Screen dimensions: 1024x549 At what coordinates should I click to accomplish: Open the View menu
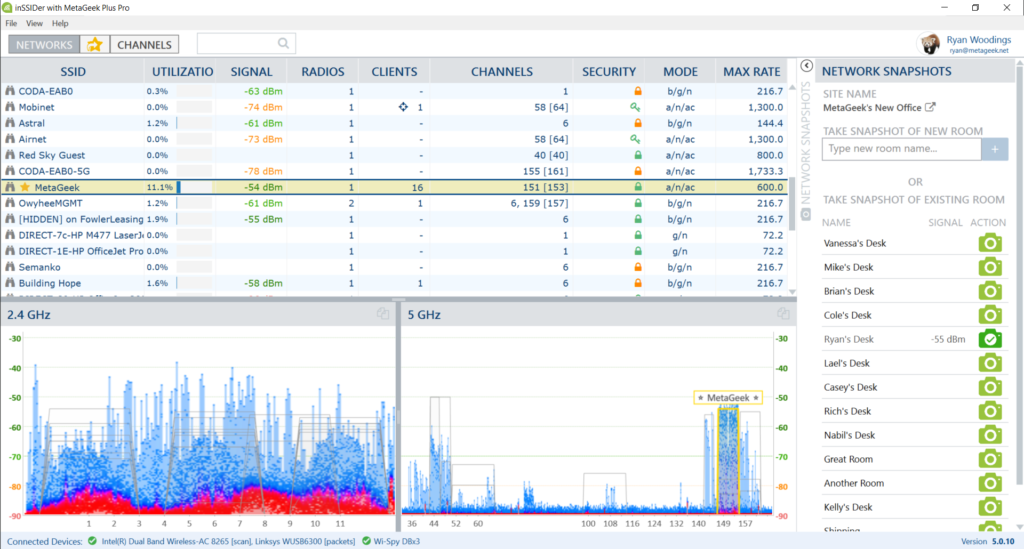(34, 24)
